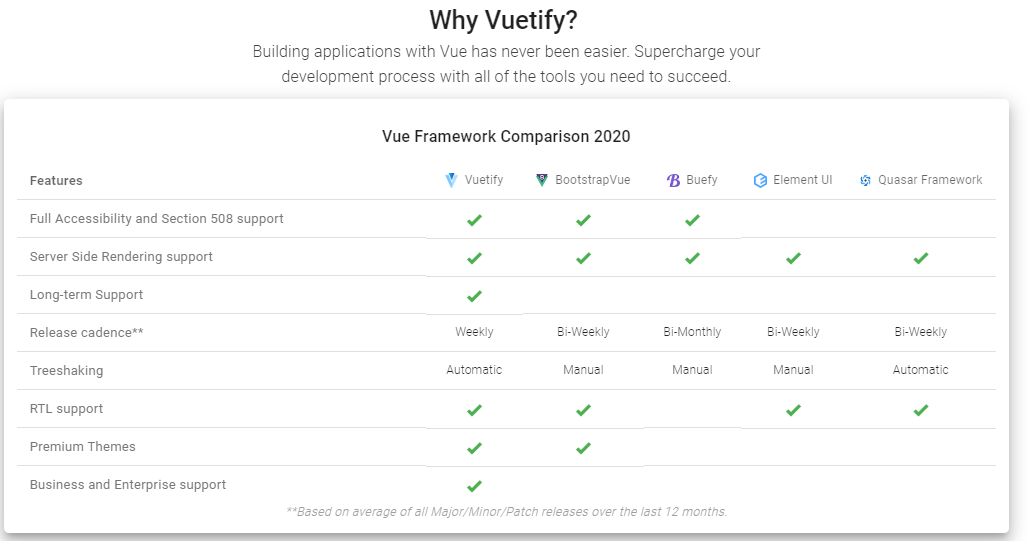Click the Treeshaking row label
Viewport: 1032px width, 541px height.
pyautogui.click(x=66, y=371)
